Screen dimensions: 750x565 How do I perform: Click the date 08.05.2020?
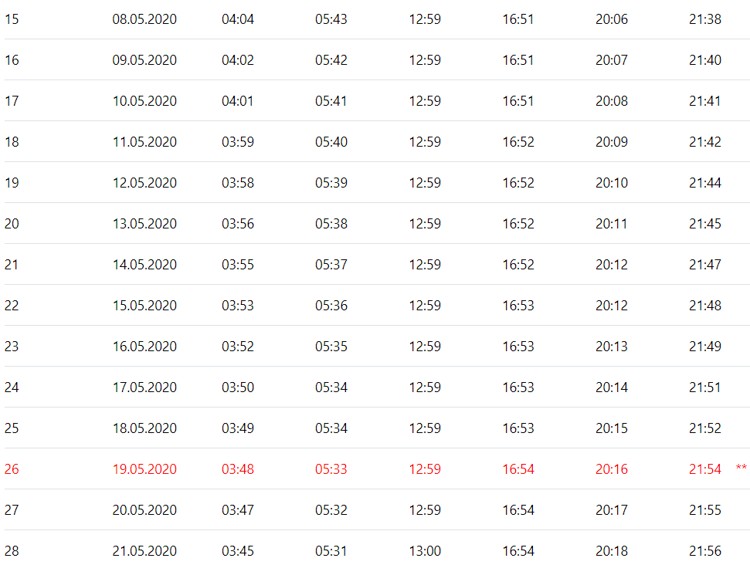[x=144, y=19]
